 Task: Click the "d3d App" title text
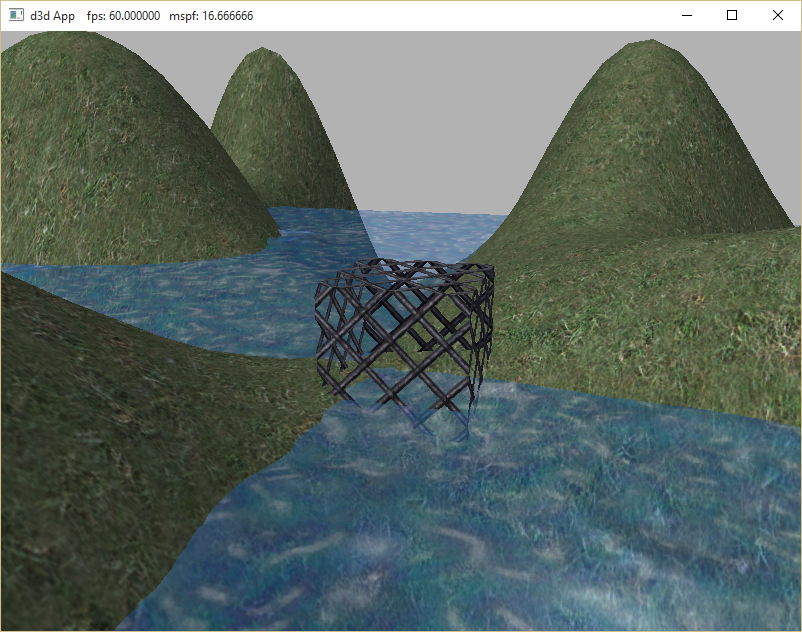point(53,16)
